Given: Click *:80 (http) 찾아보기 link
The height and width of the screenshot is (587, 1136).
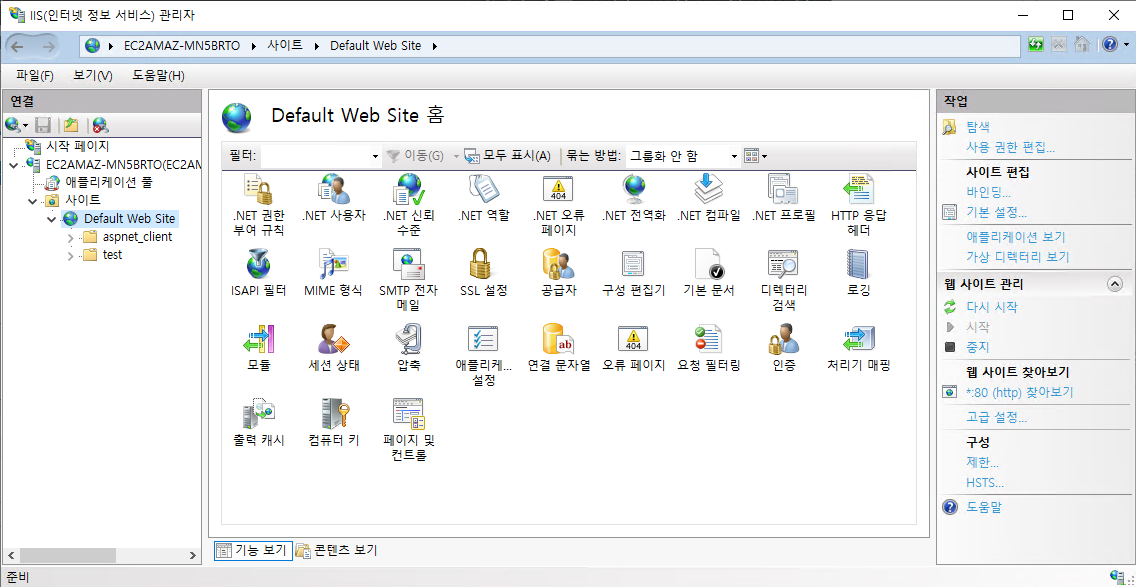Looking at the screenshot, I should coord(1019,392).
